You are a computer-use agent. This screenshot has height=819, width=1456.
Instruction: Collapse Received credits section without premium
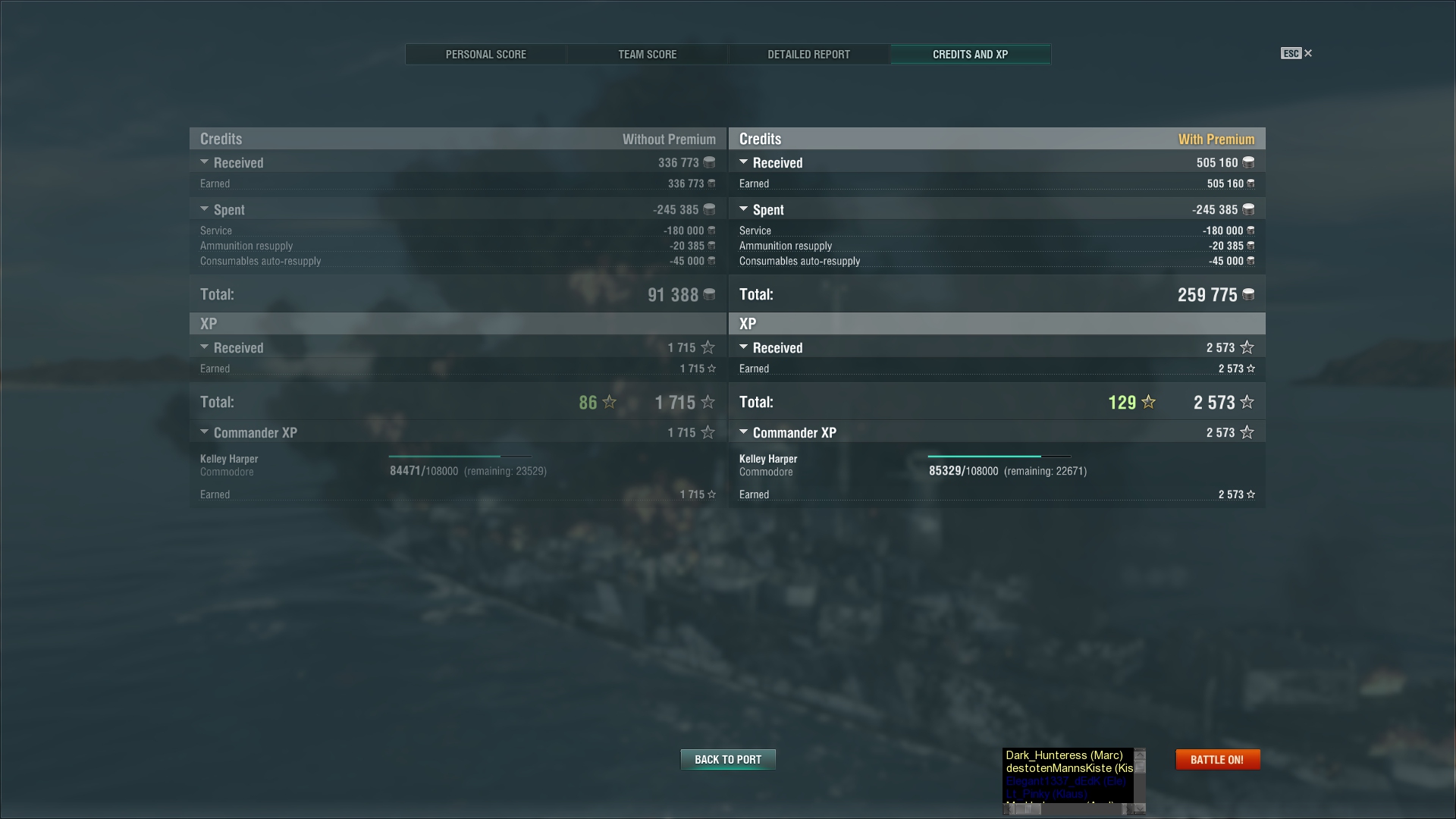coord(205,162)
